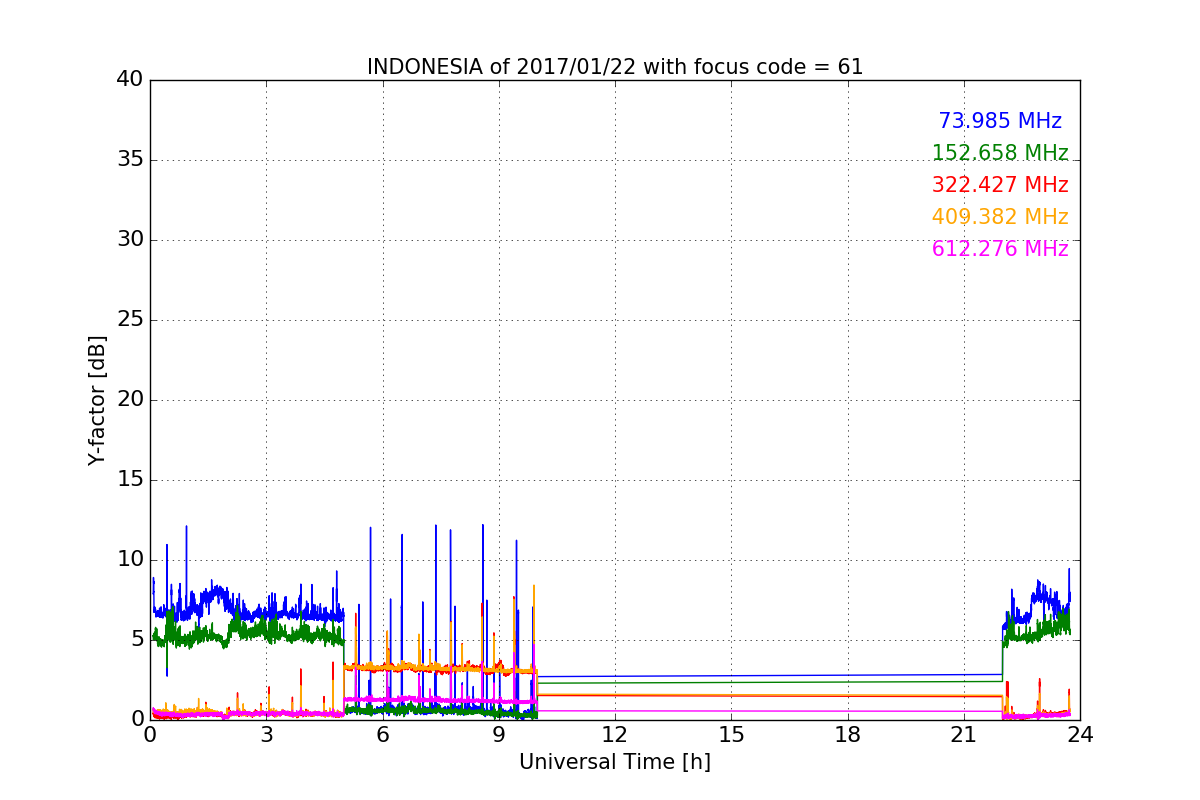Select the green 152.658 MHz legend label

pos(1000,153)
